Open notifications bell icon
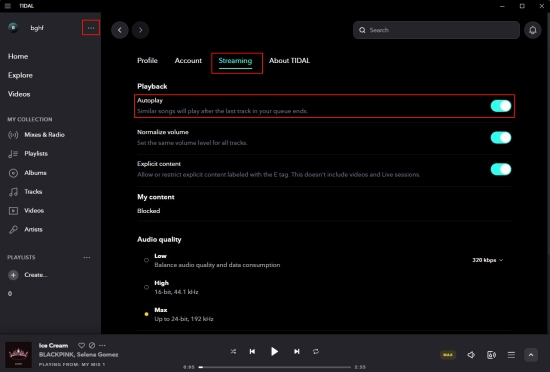The width and height of the screenshot is (550, 372). [532, 30]
